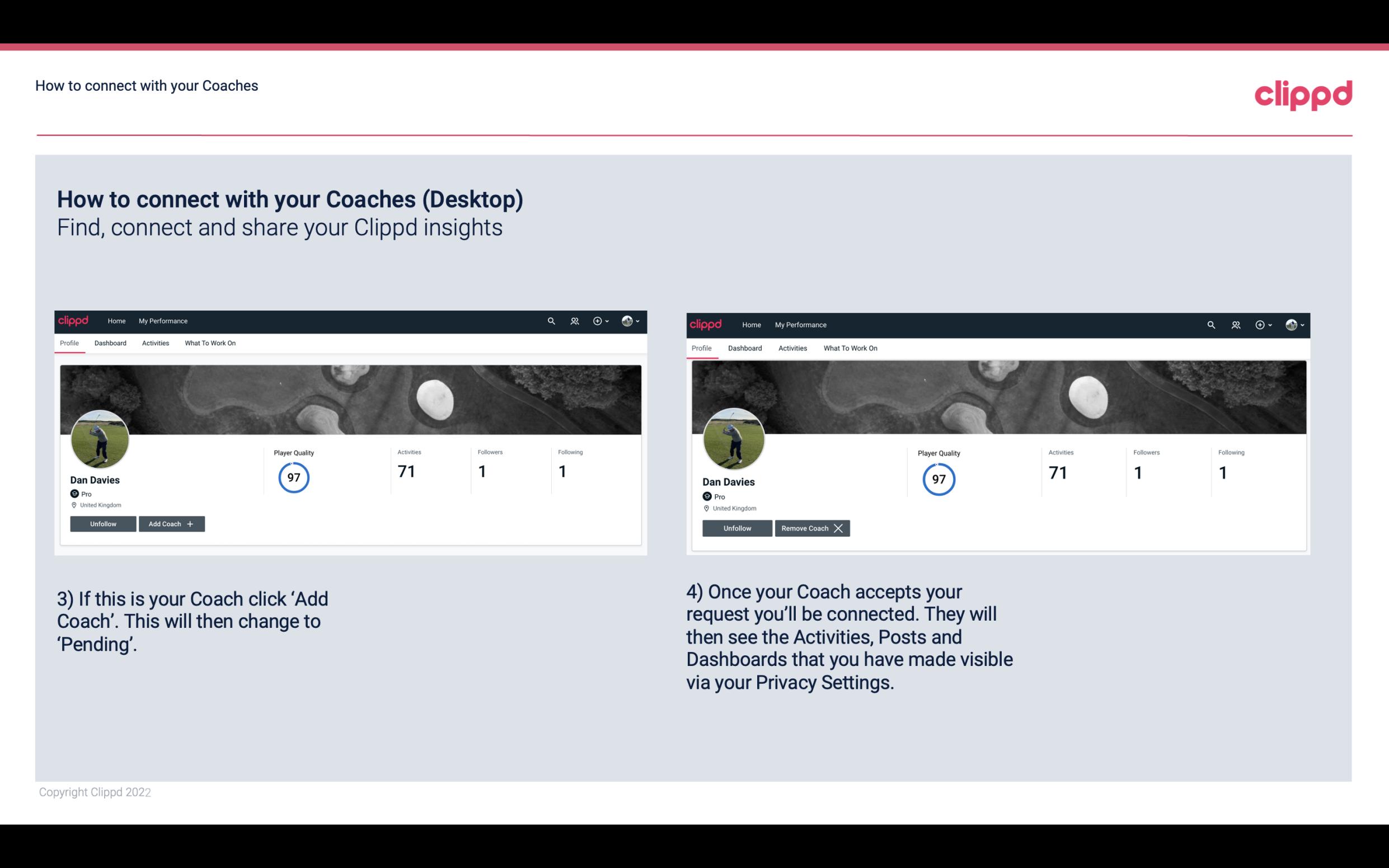Click the Activities tab in left panel

pyautogui.click(x=155, y=343)
